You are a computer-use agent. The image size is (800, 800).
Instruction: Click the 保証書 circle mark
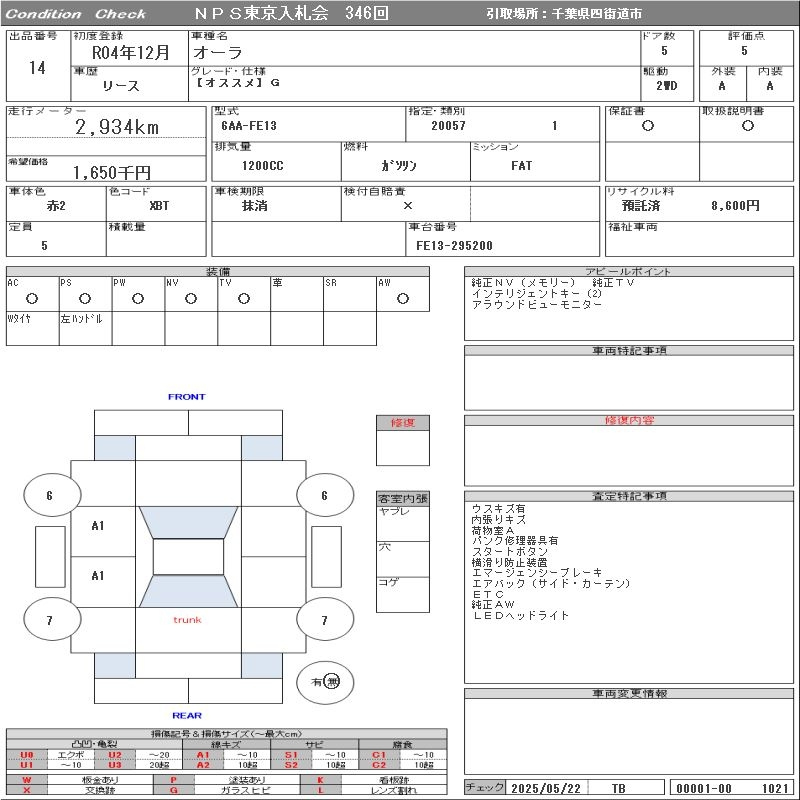(x=648, y=126)
